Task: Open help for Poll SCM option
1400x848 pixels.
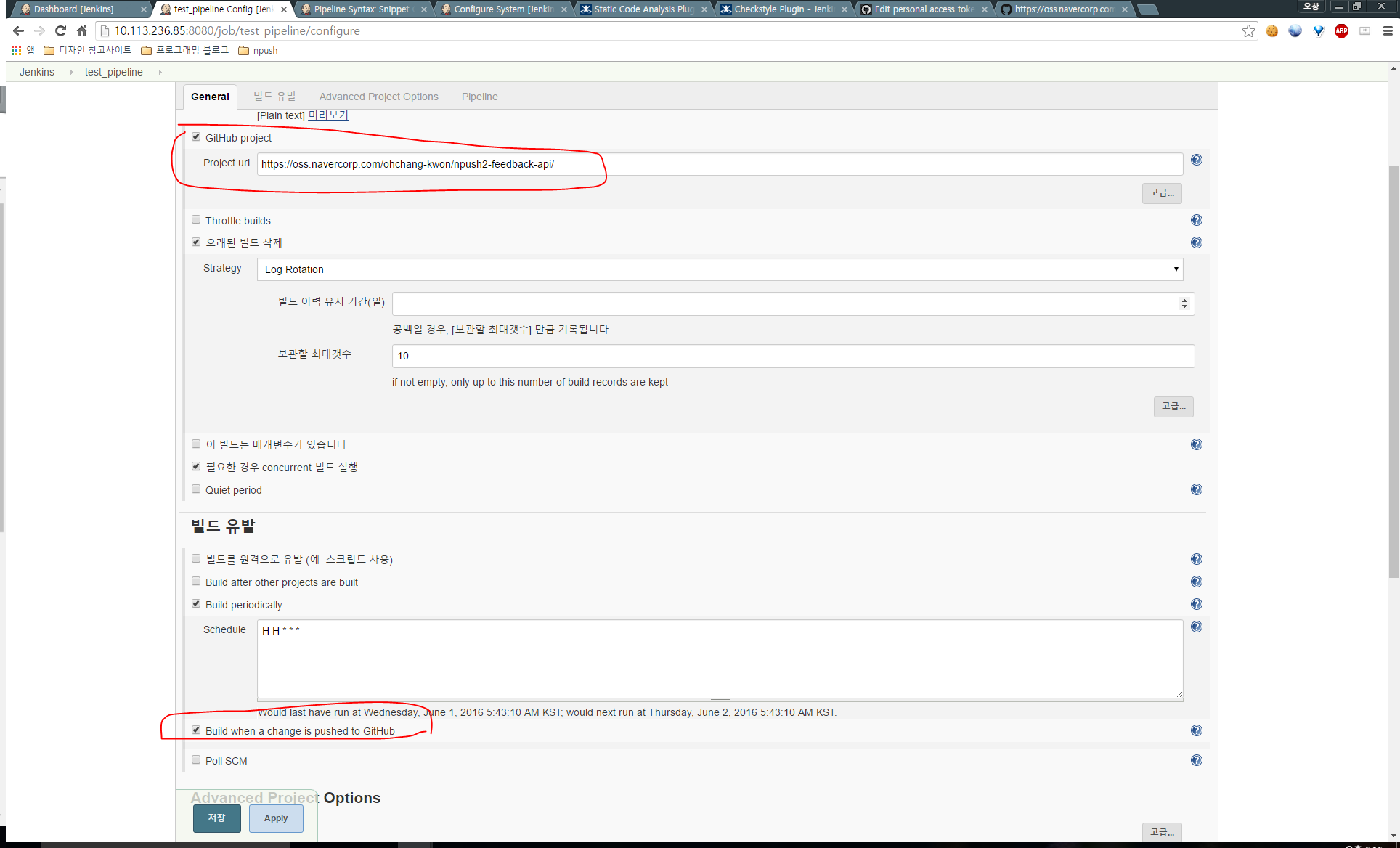Action: tap(1197, 760)
